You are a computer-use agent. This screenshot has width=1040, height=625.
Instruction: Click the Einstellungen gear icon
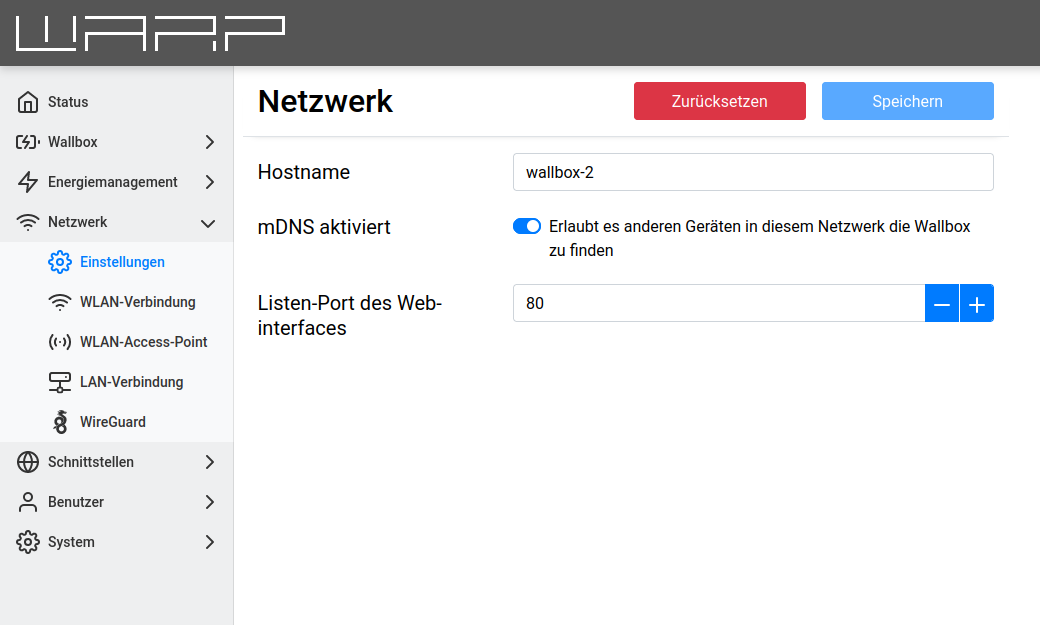60,262
